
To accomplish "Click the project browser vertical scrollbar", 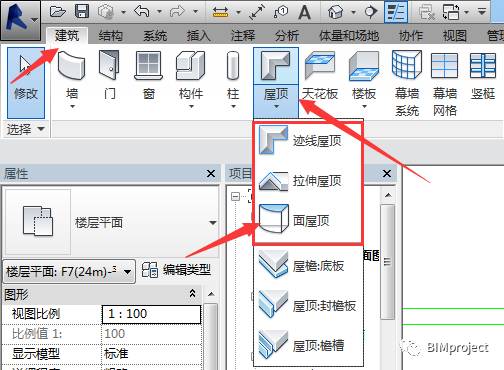I will (x=387, y=262).
